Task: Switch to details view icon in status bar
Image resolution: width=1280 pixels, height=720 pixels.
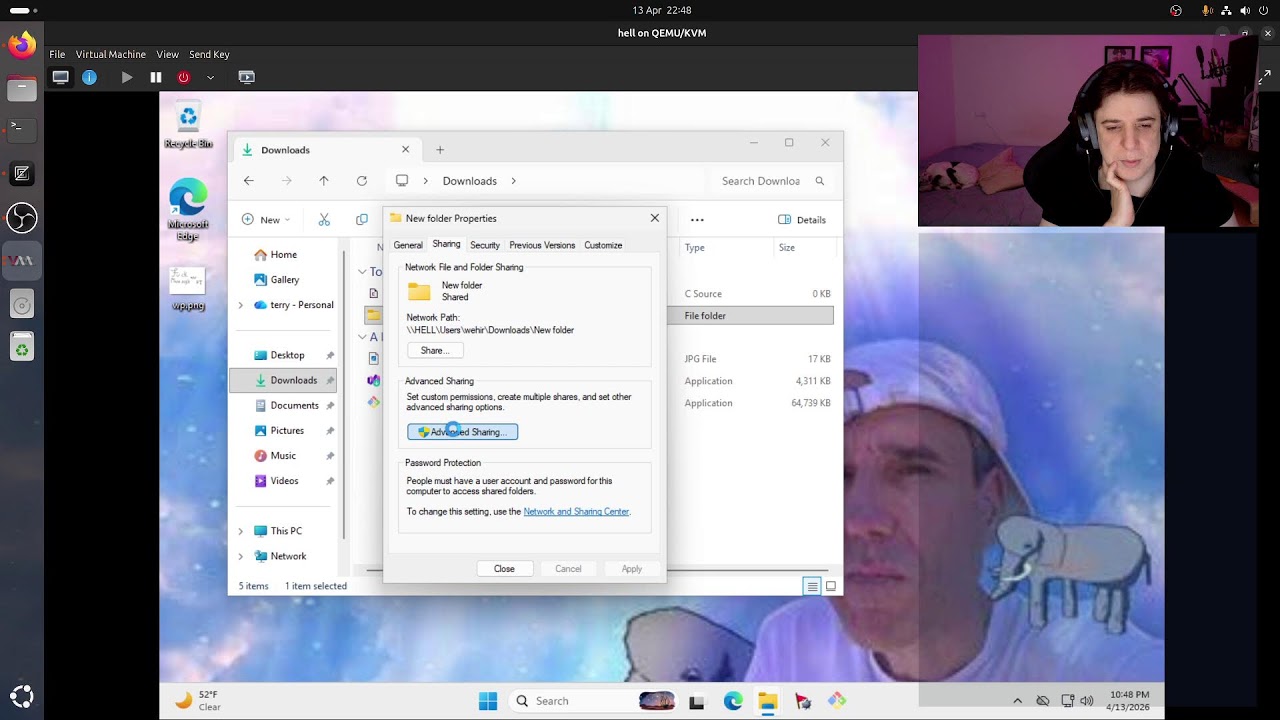Action: [812, 587]
